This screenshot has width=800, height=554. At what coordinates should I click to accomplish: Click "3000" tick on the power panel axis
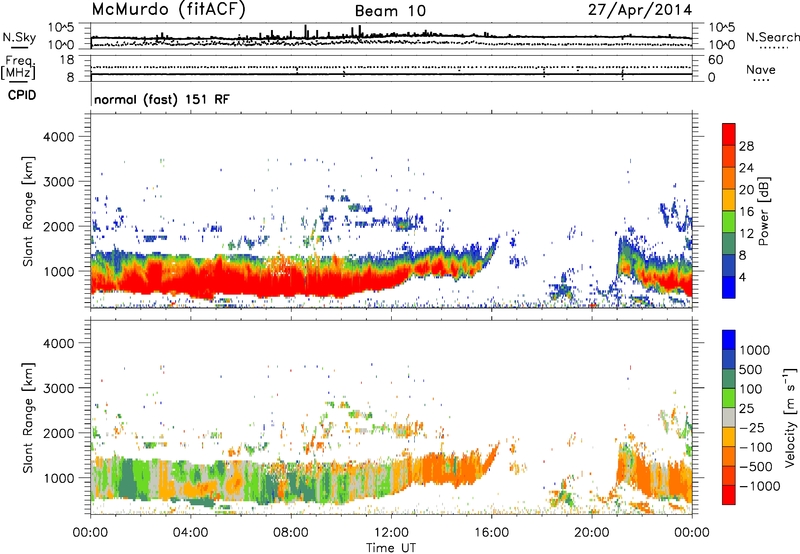59,182
